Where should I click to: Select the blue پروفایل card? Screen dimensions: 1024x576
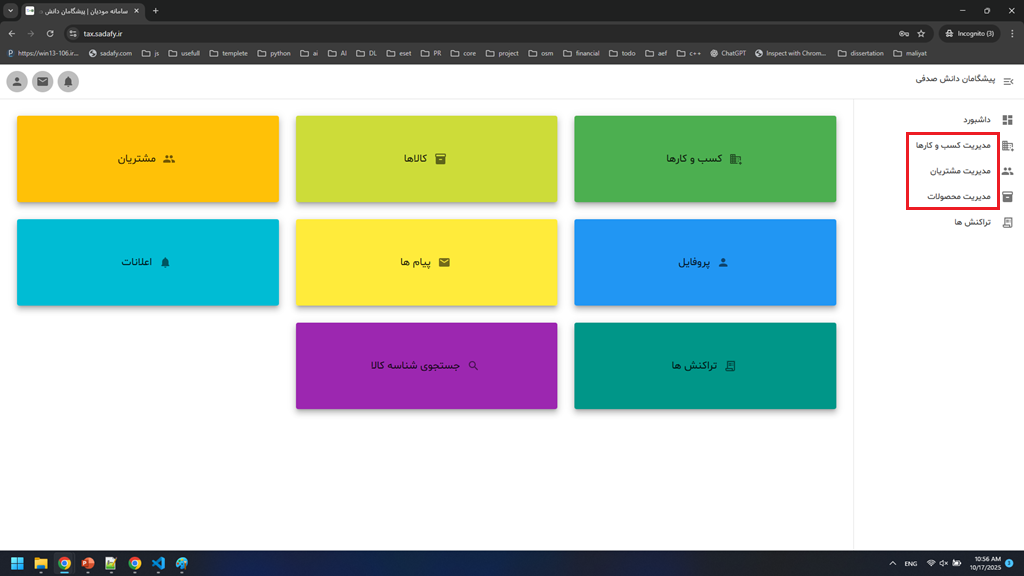(704, 262)
